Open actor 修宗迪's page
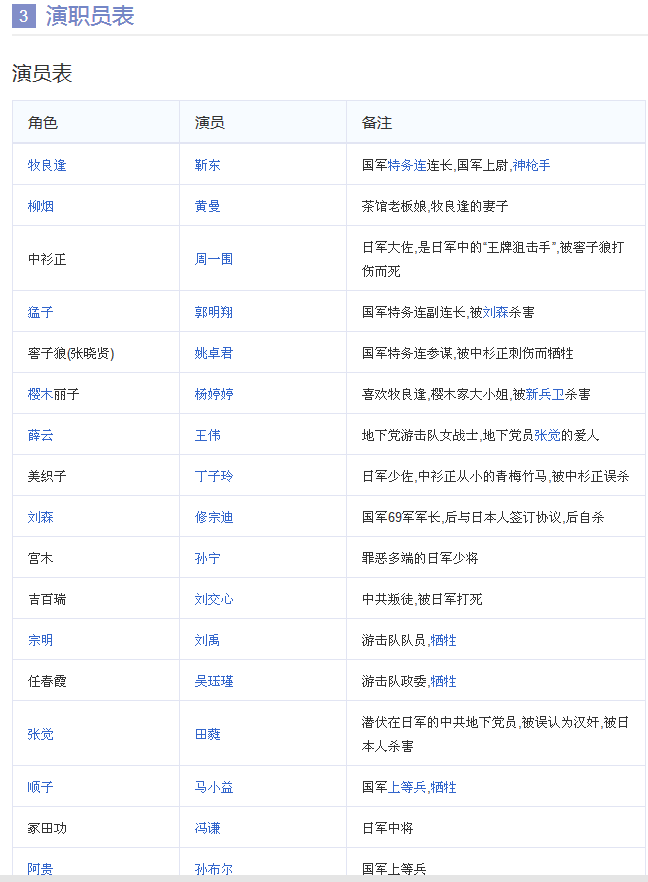 point(214,517)
